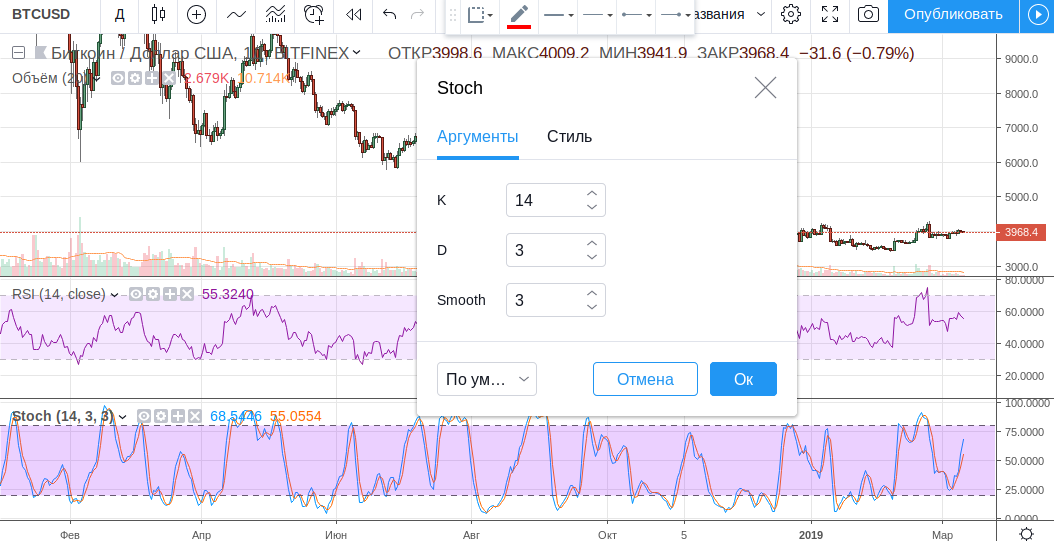Enter fullscreen mode from the top toolbar

click(829, 14)
